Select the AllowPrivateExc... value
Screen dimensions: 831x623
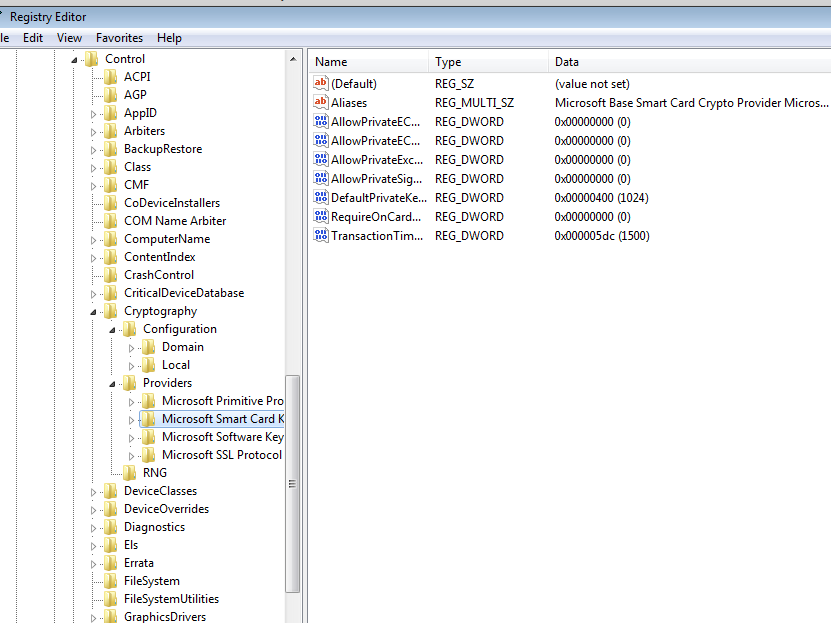tap(377, 160)
